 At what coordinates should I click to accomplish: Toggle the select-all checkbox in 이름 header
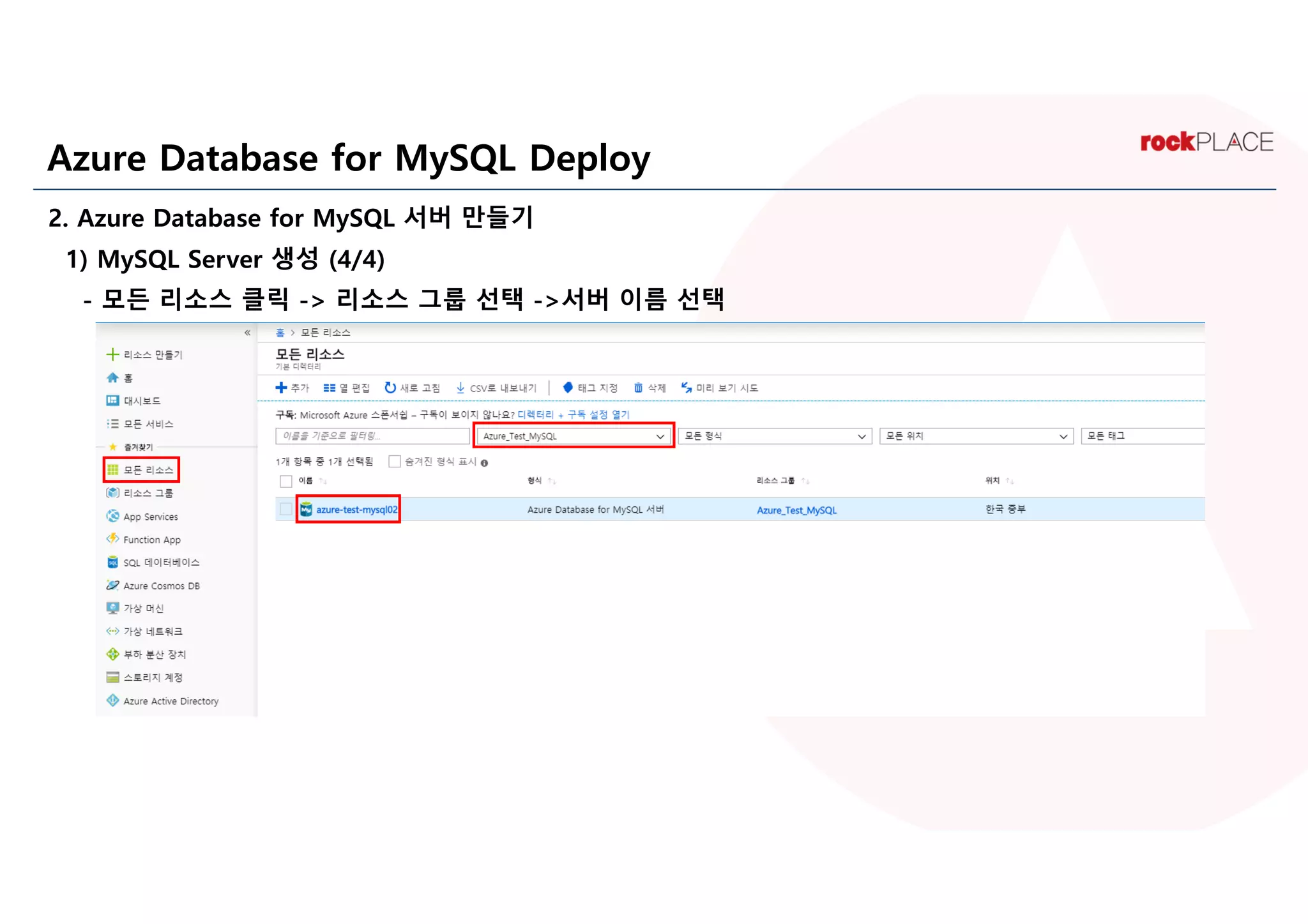(285, 481)
